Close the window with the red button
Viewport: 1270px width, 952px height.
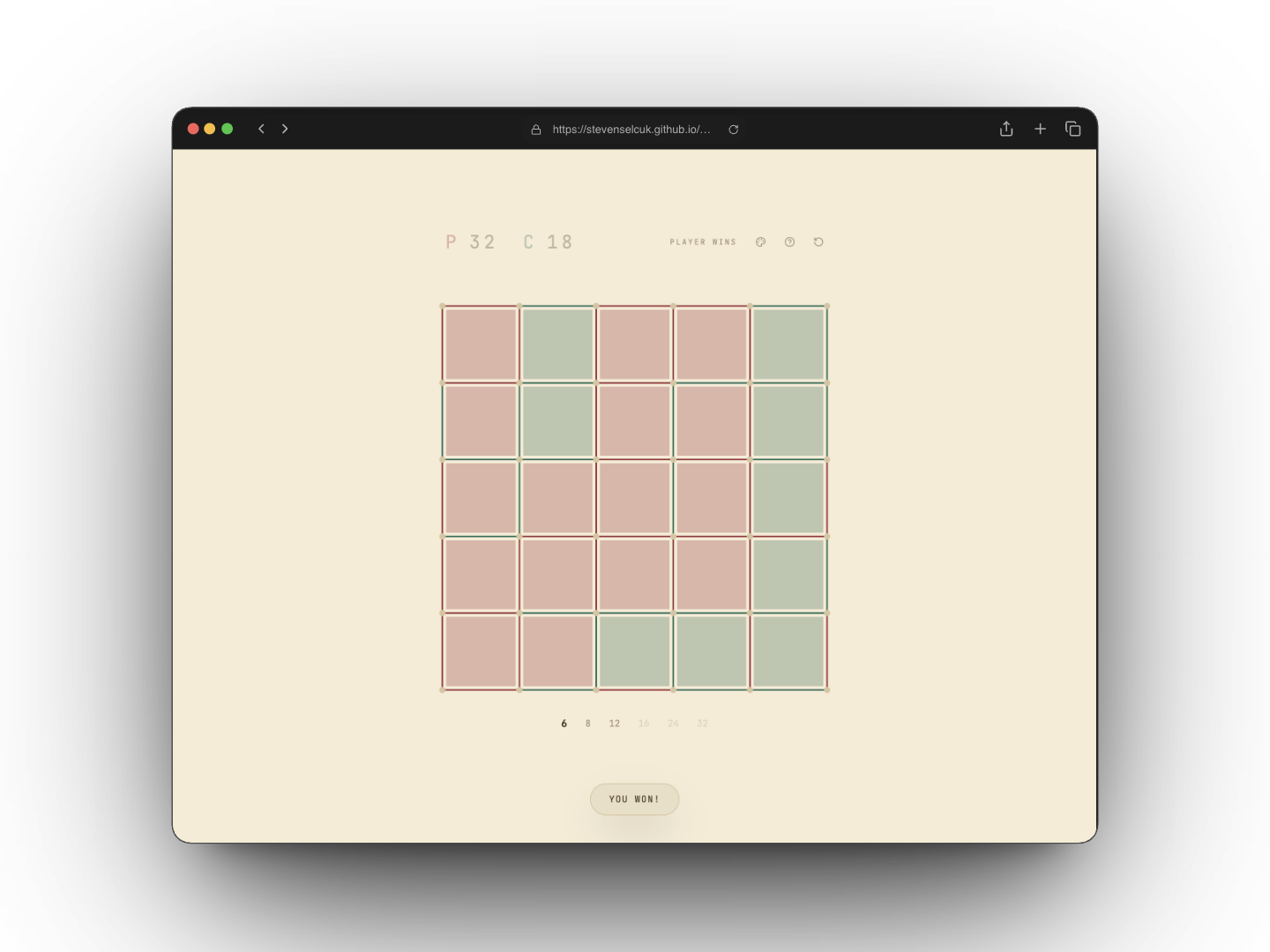pos(193,129)
